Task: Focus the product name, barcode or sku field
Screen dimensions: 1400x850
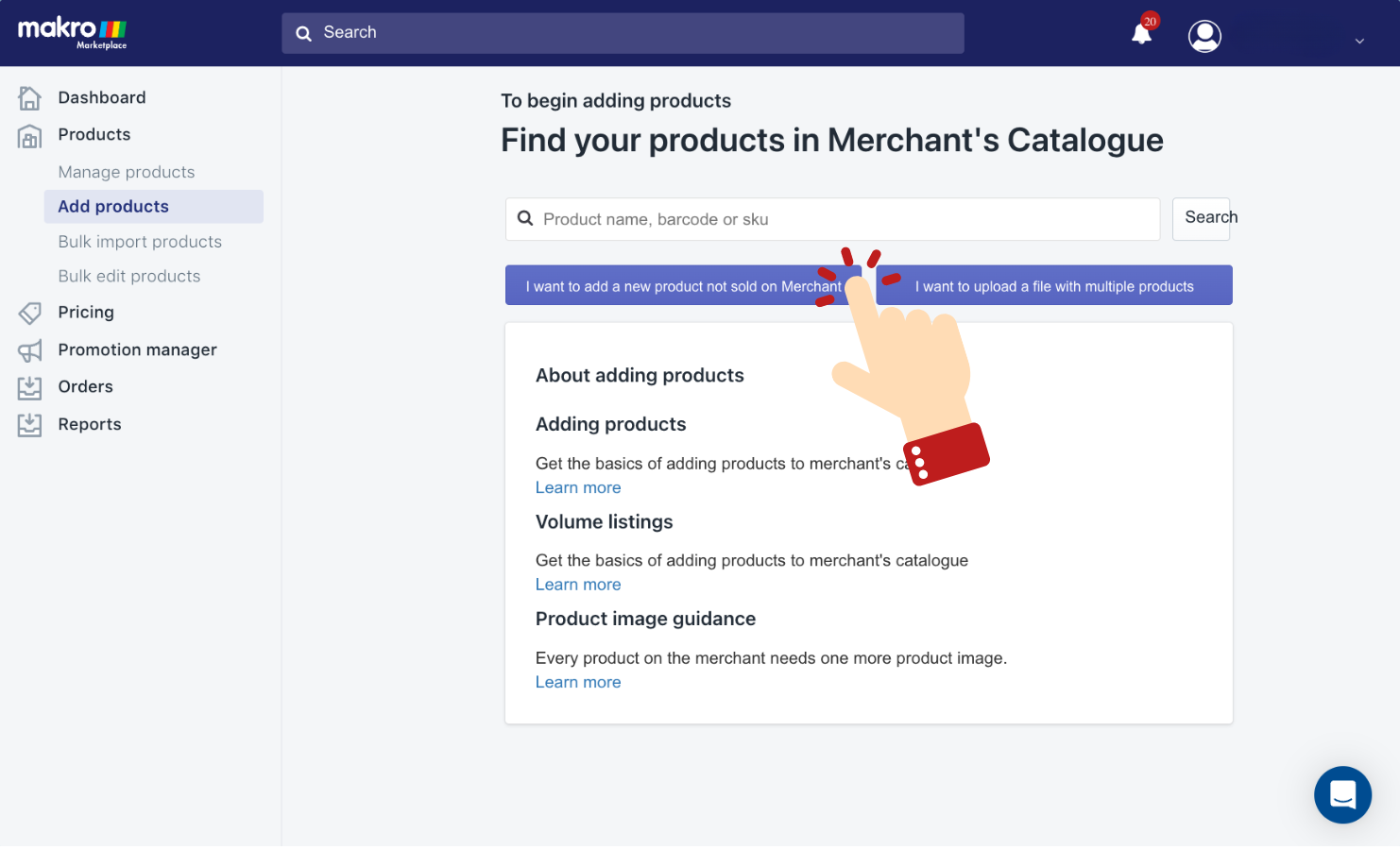Action: (832, 219)
